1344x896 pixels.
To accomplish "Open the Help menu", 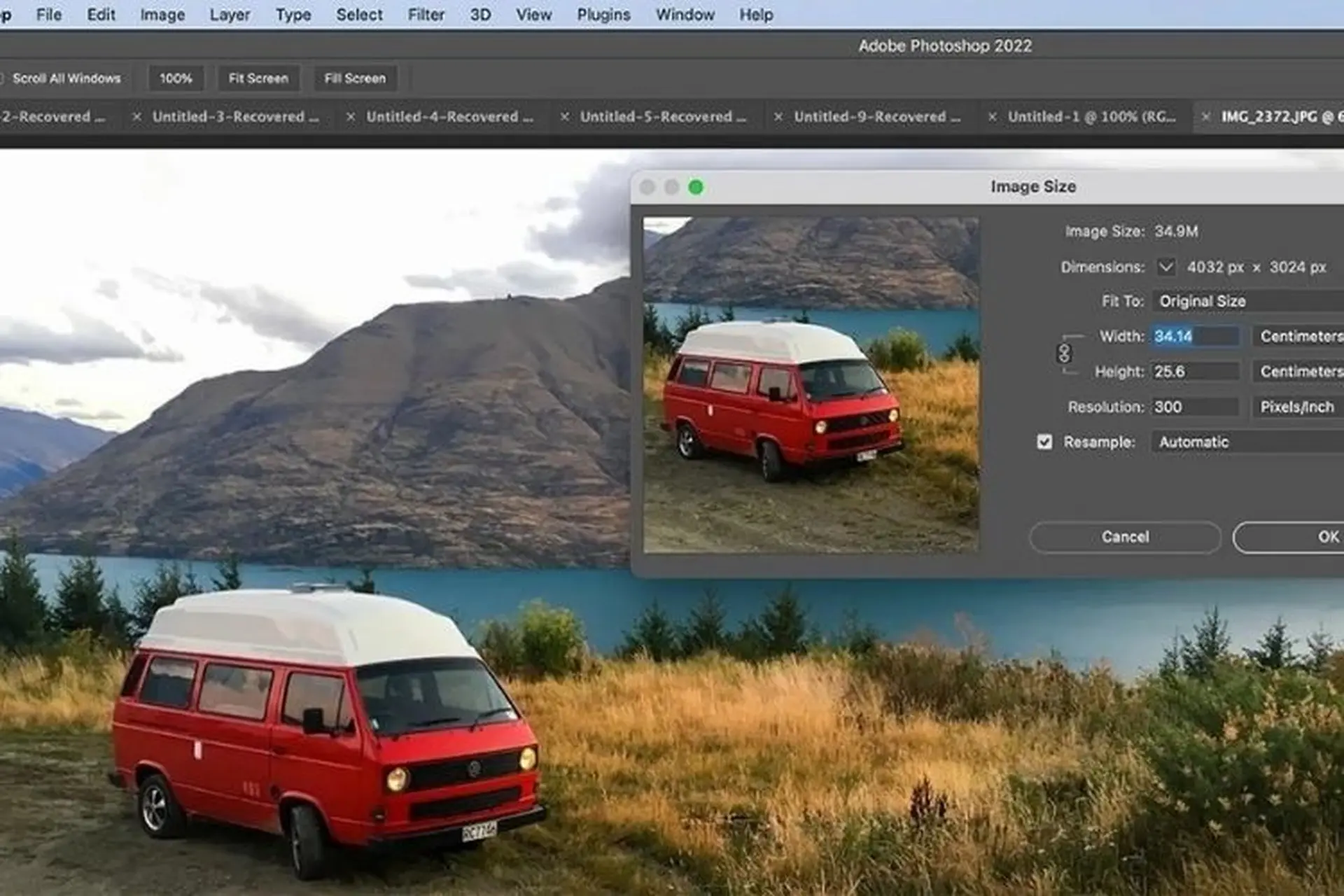I will point(756,15).
